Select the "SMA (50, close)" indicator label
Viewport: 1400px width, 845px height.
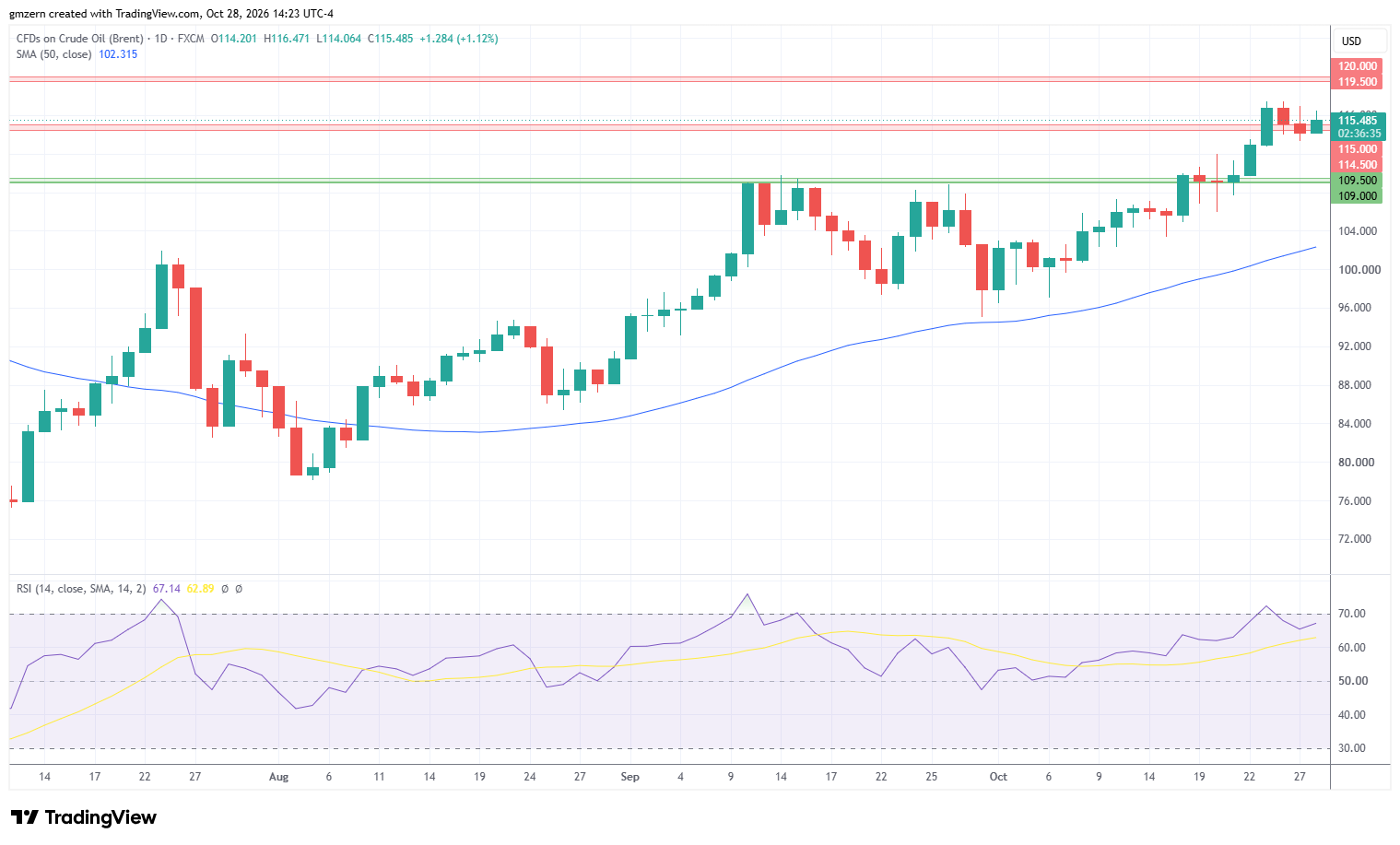54,54
